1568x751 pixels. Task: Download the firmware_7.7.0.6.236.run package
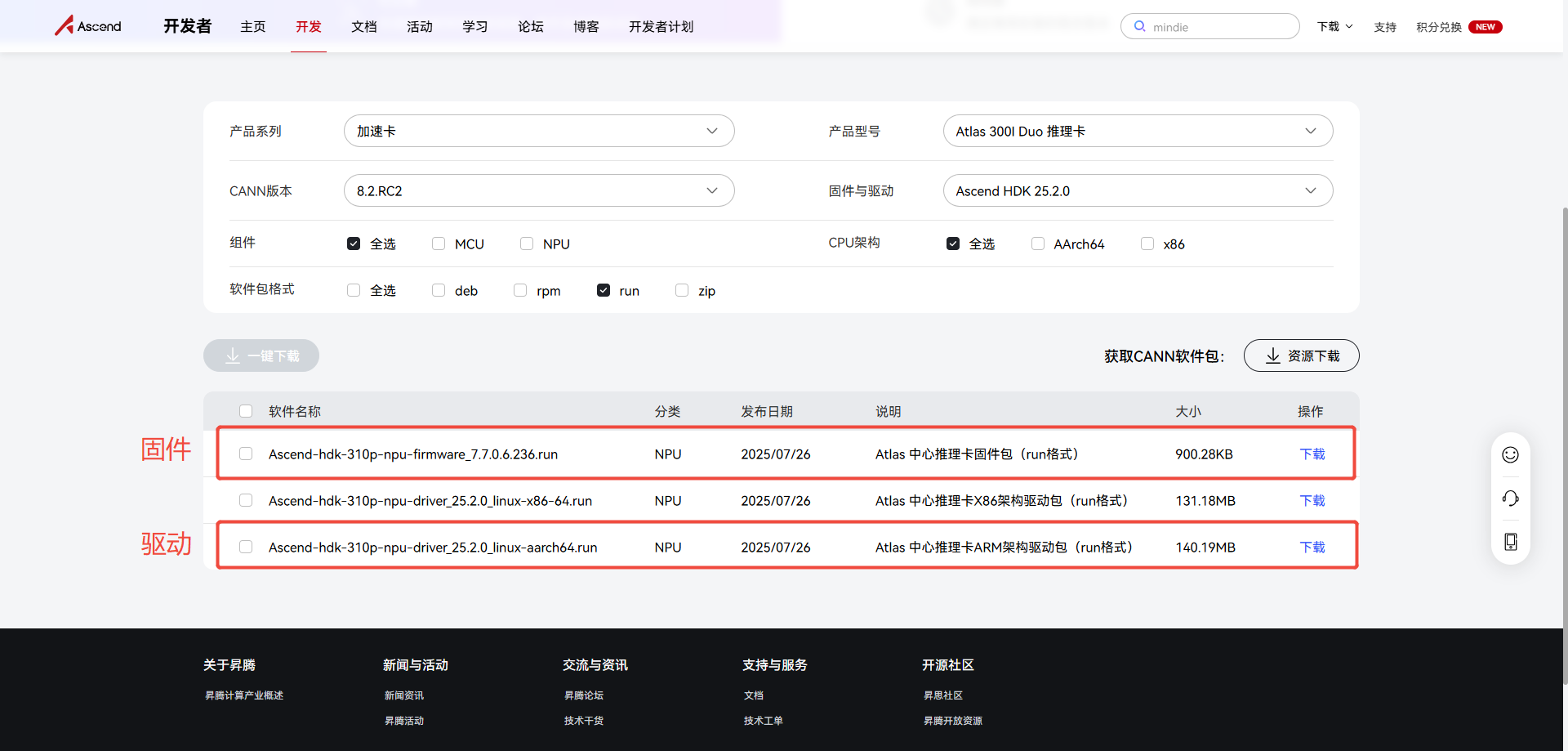pyautogui.click(x=1312, y=454)
